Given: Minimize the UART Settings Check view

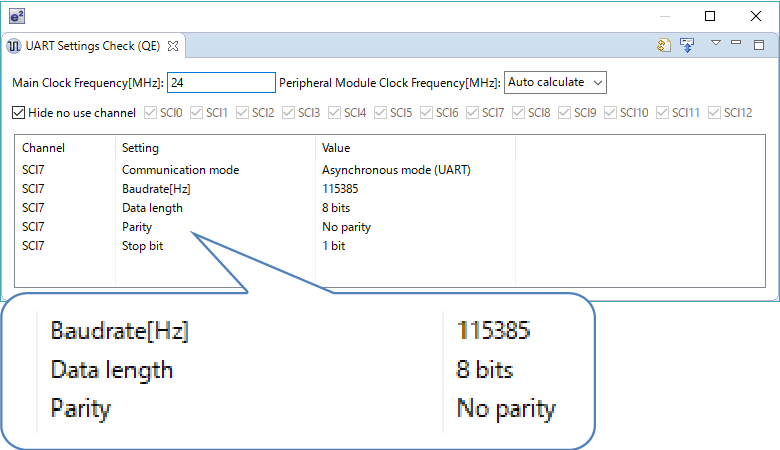Looking at the screenshot, I should [737, 43].
